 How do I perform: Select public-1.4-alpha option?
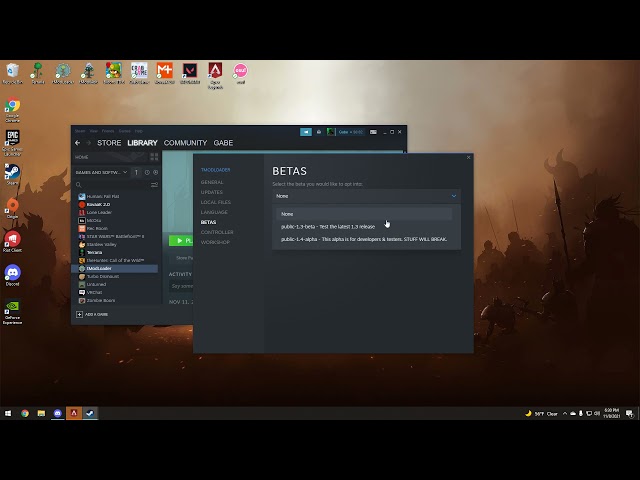364,239
